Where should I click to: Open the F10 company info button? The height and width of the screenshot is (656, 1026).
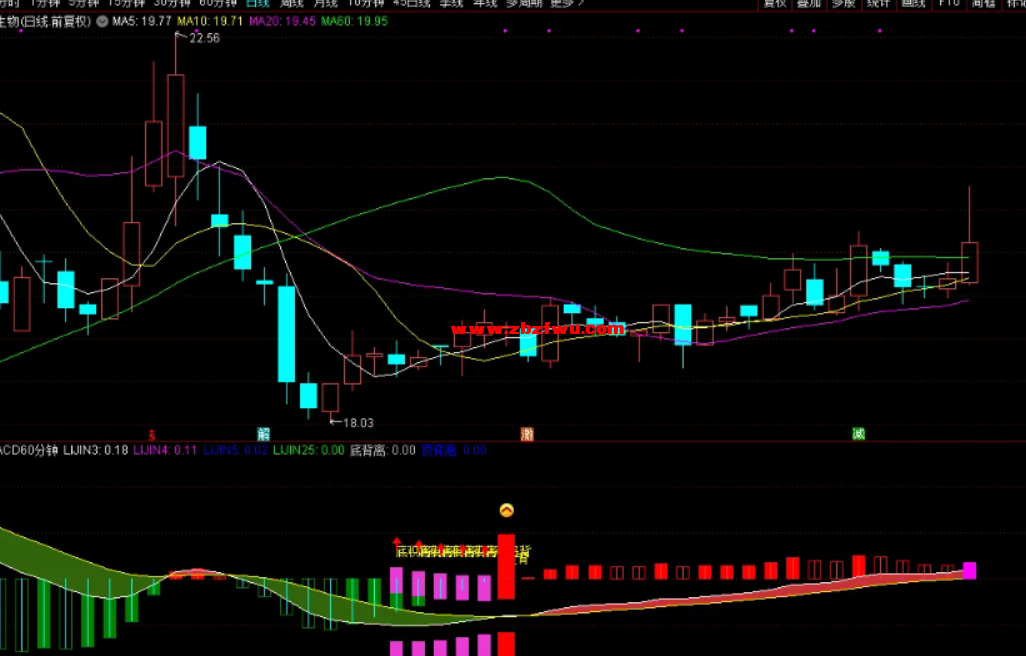click(949, 3)
